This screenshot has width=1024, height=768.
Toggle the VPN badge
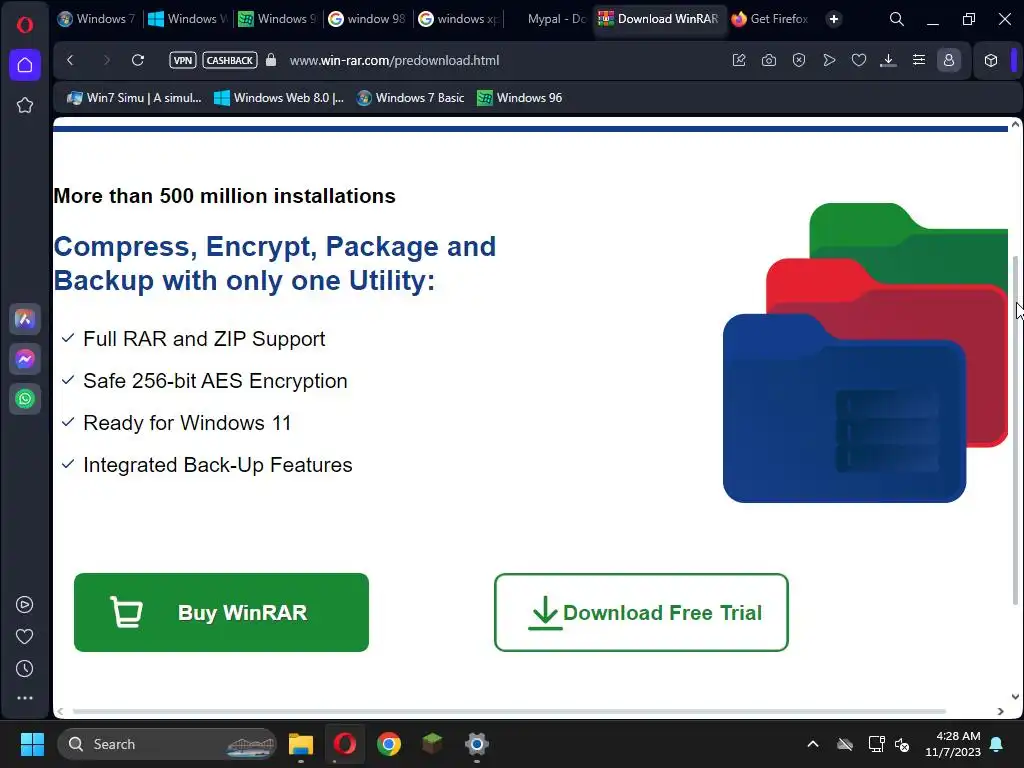pos(183,60)
